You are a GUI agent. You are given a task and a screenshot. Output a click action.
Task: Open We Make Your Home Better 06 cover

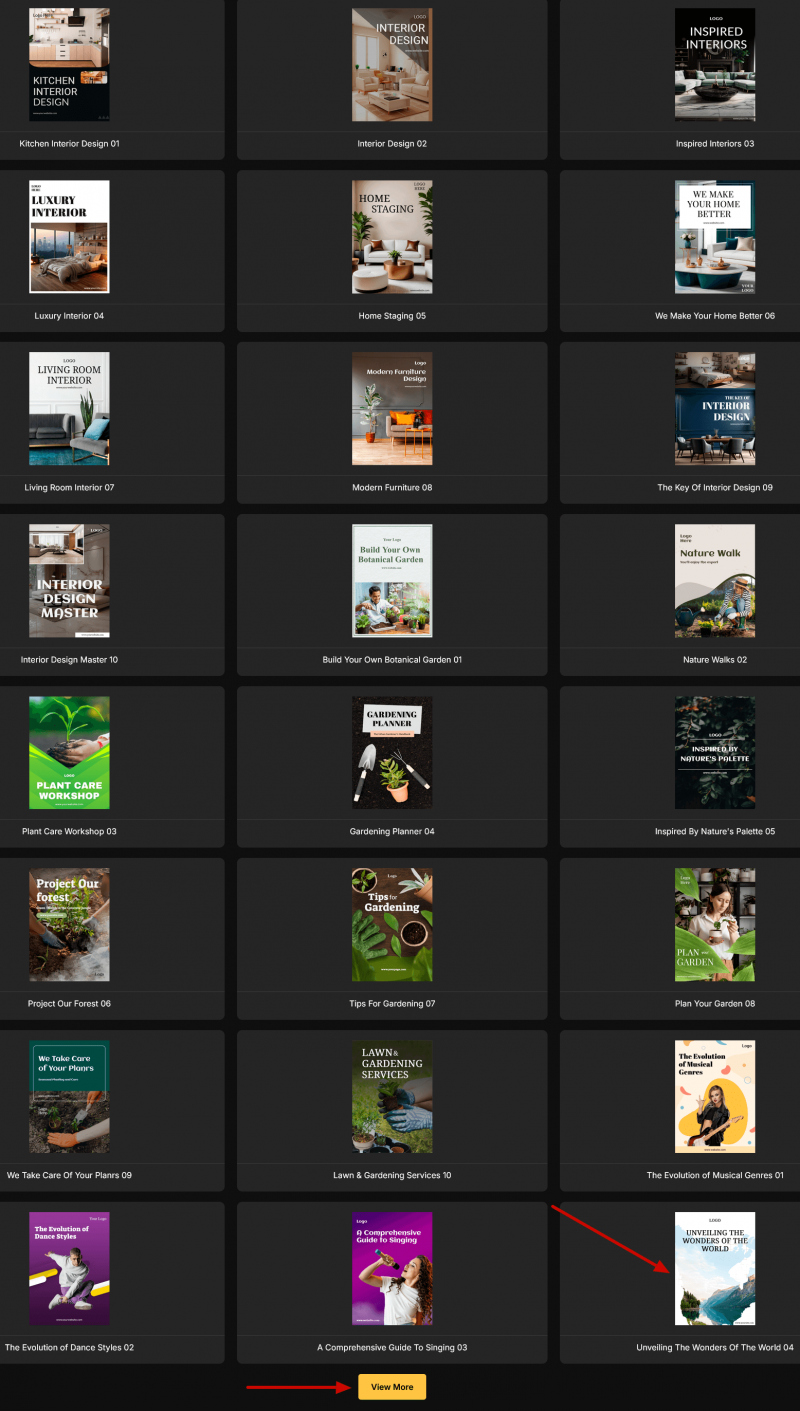715,237
